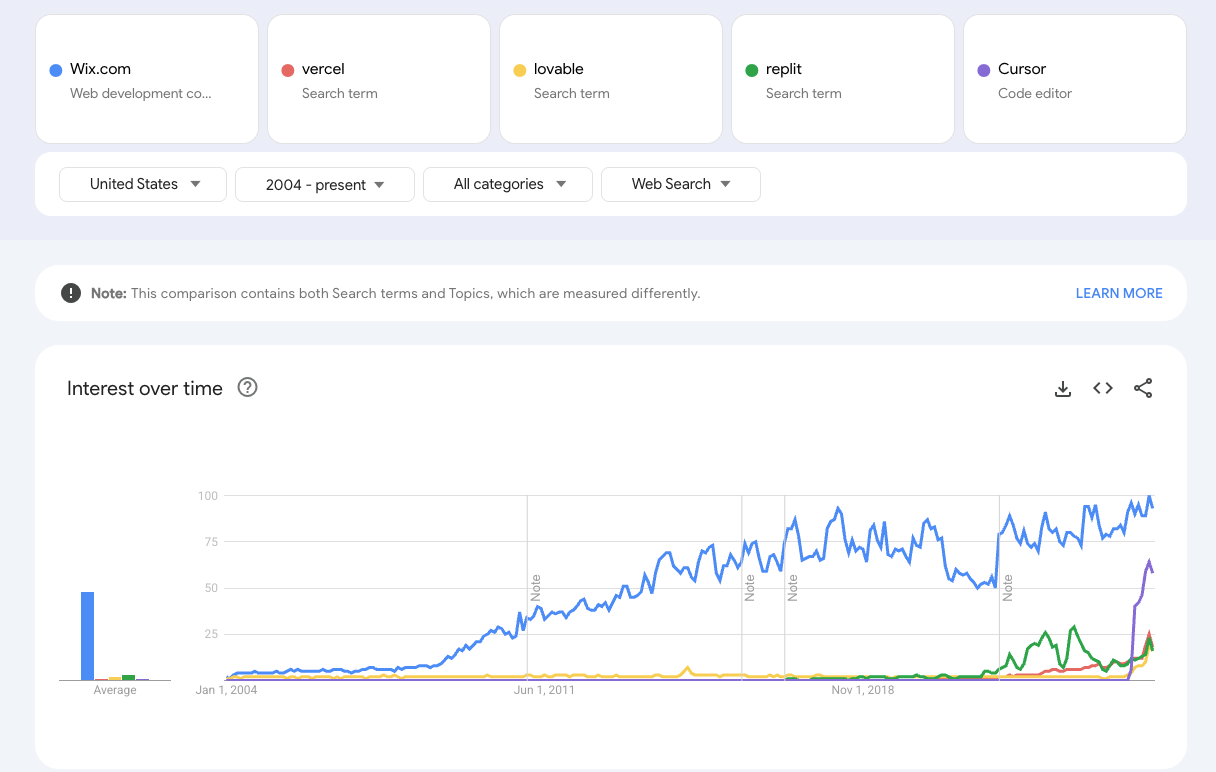This screenshot has width=1216, height=772.
Task: Open help for Interest over time
Action: (x=247, y=387)
